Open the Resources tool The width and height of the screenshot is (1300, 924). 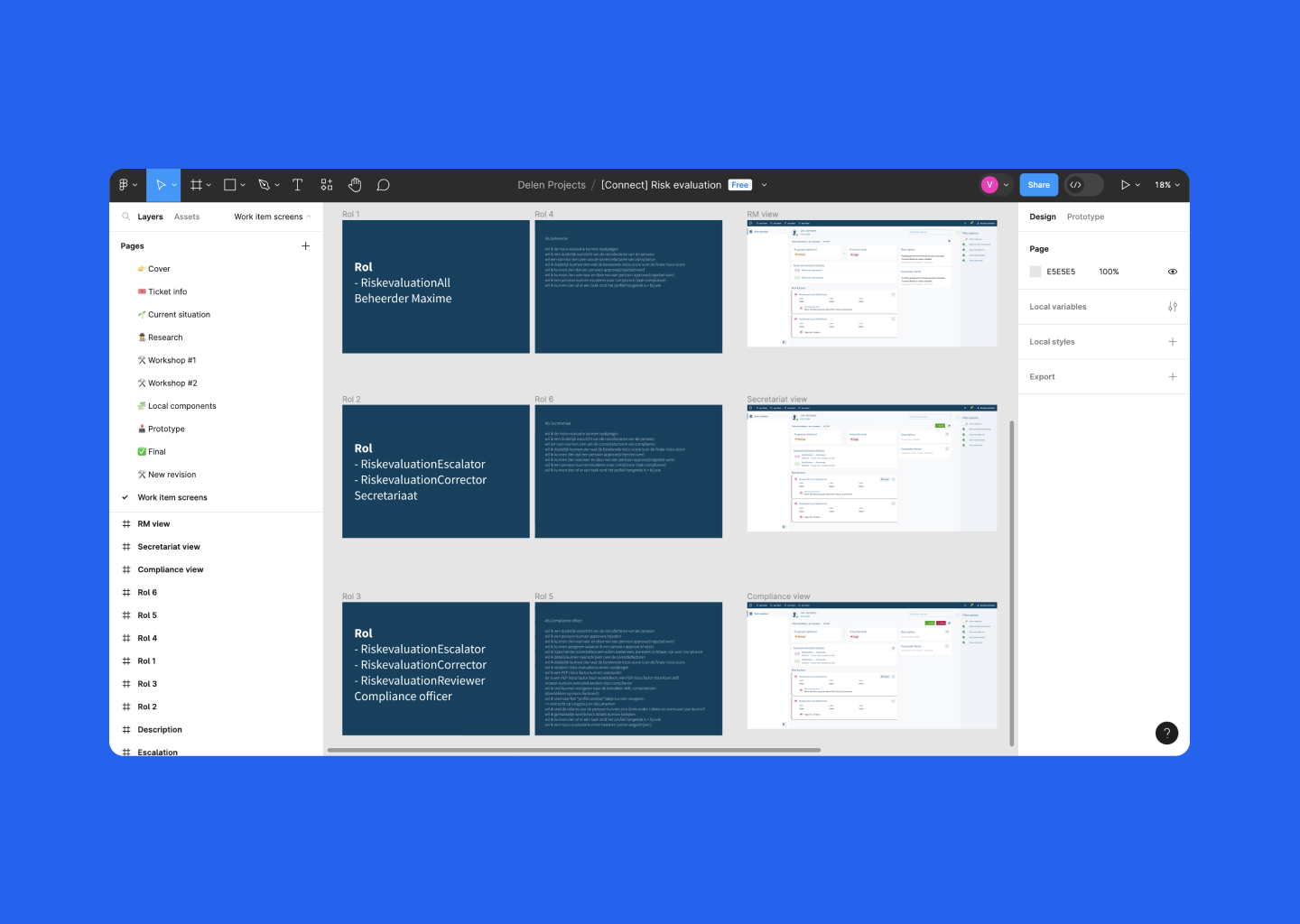pos(327,185)
